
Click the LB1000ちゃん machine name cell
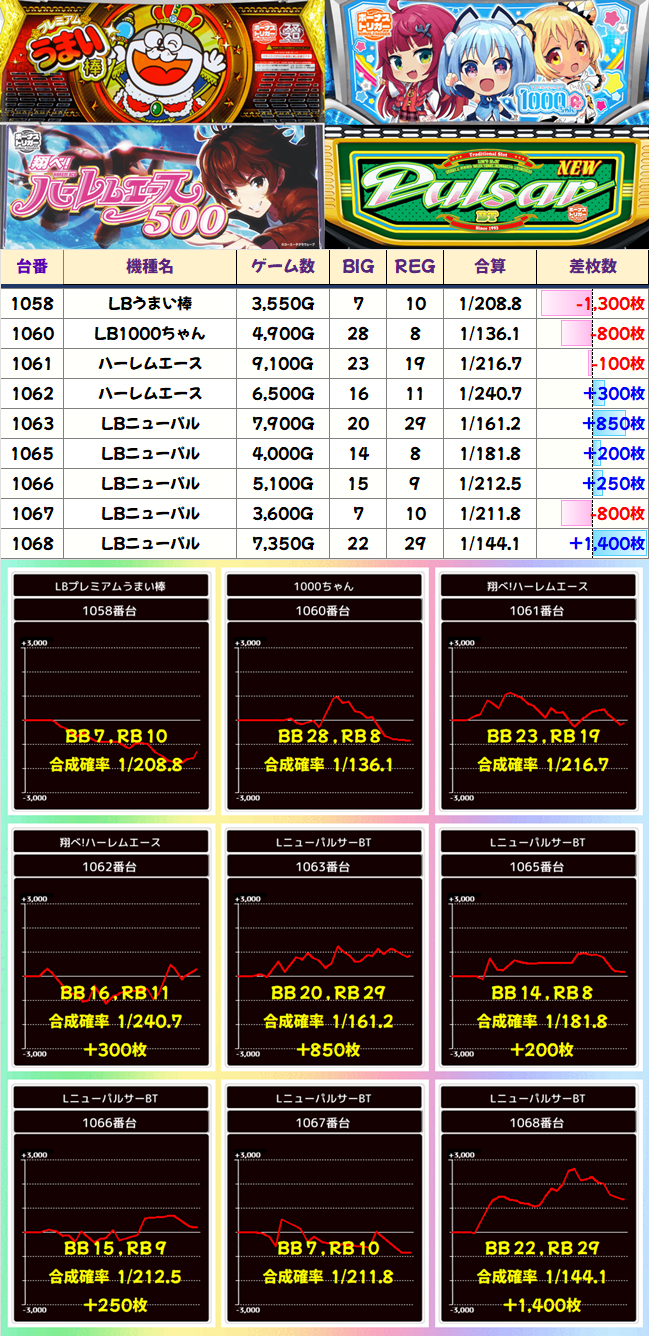click(150, 334)
